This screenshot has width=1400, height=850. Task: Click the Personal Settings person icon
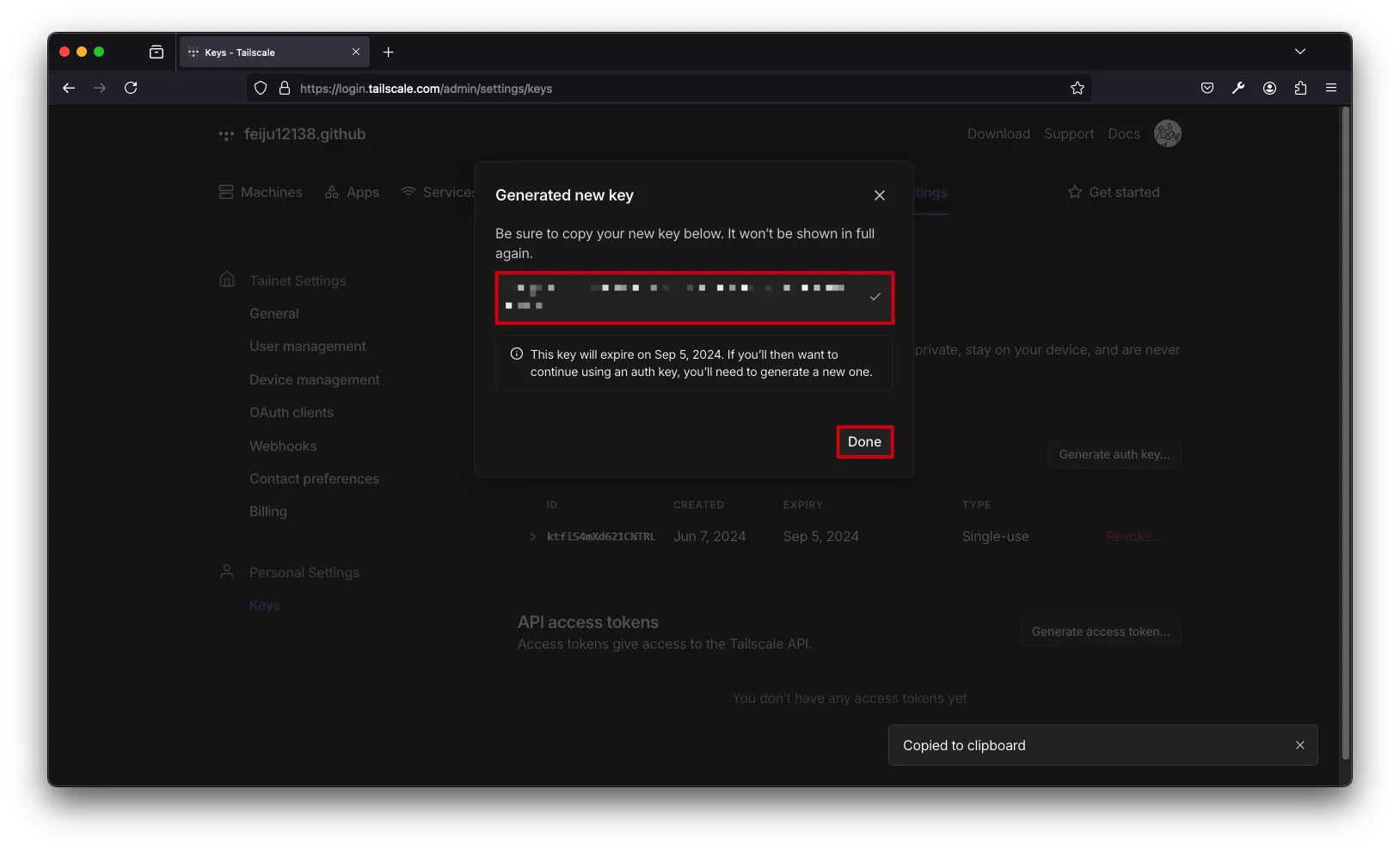pos(227,572)
